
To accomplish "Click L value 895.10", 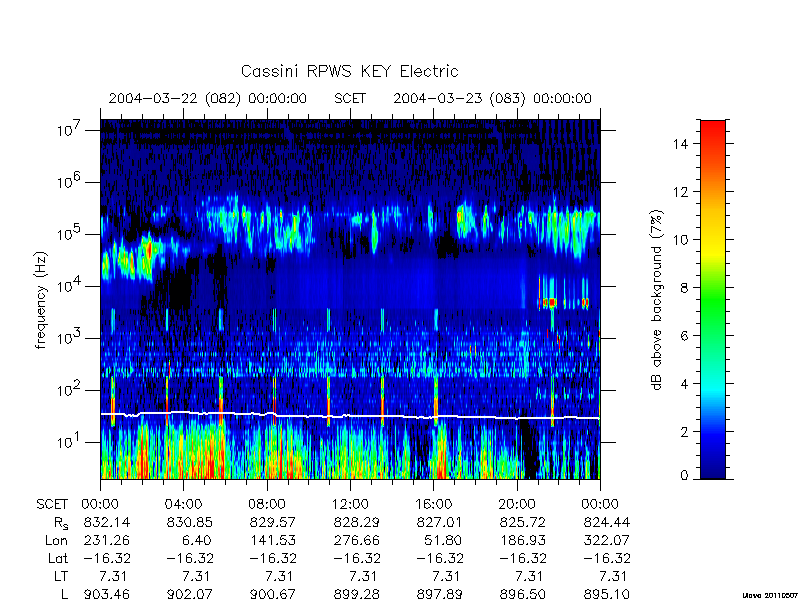I will (607, 594).
